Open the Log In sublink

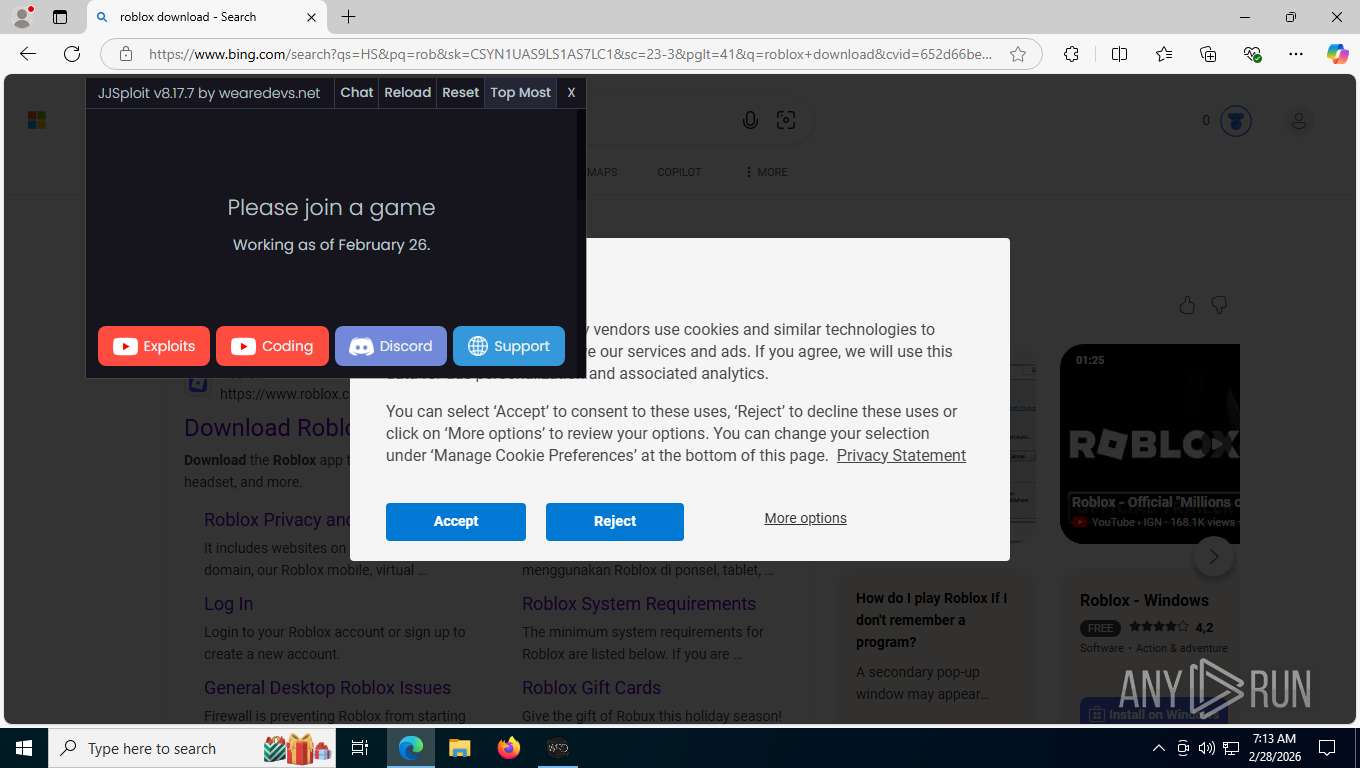point(228,604)
